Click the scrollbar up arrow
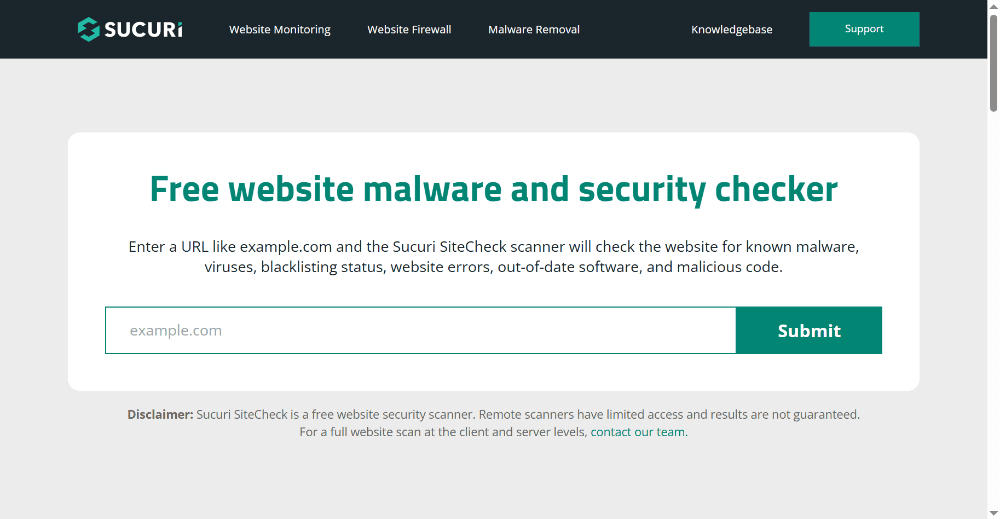This screenshot has height=519, width=1000. pyautogui.click(x=994, y=5)
